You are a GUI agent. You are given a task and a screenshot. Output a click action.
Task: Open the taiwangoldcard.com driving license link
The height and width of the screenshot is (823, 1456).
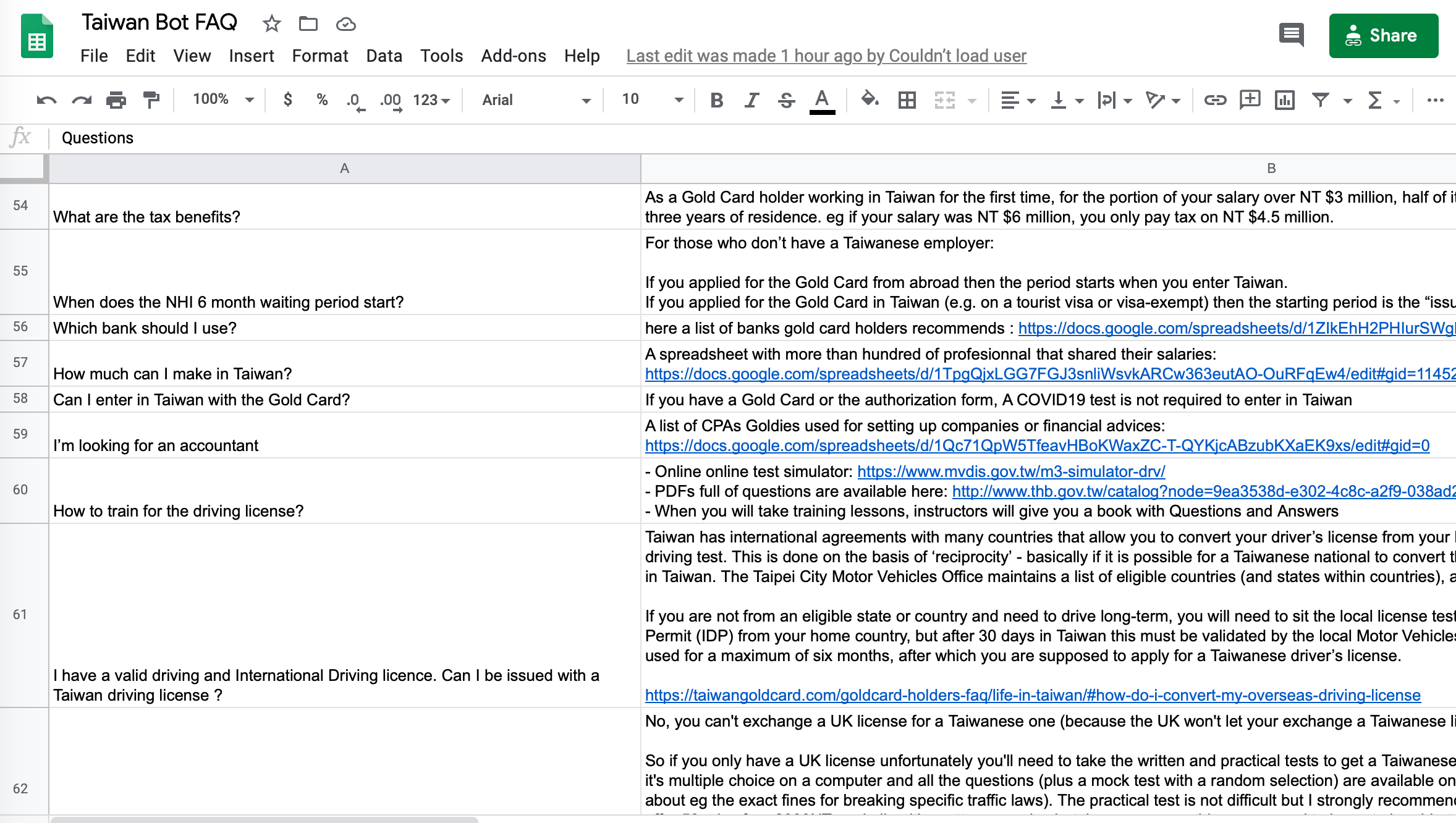[1033, 695]
